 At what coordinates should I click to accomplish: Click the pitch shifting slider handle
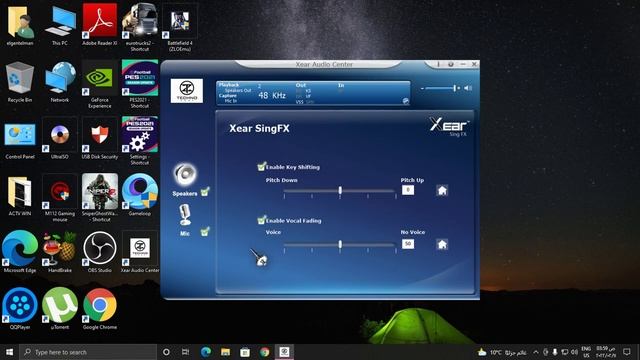click(x=340, y=191)
